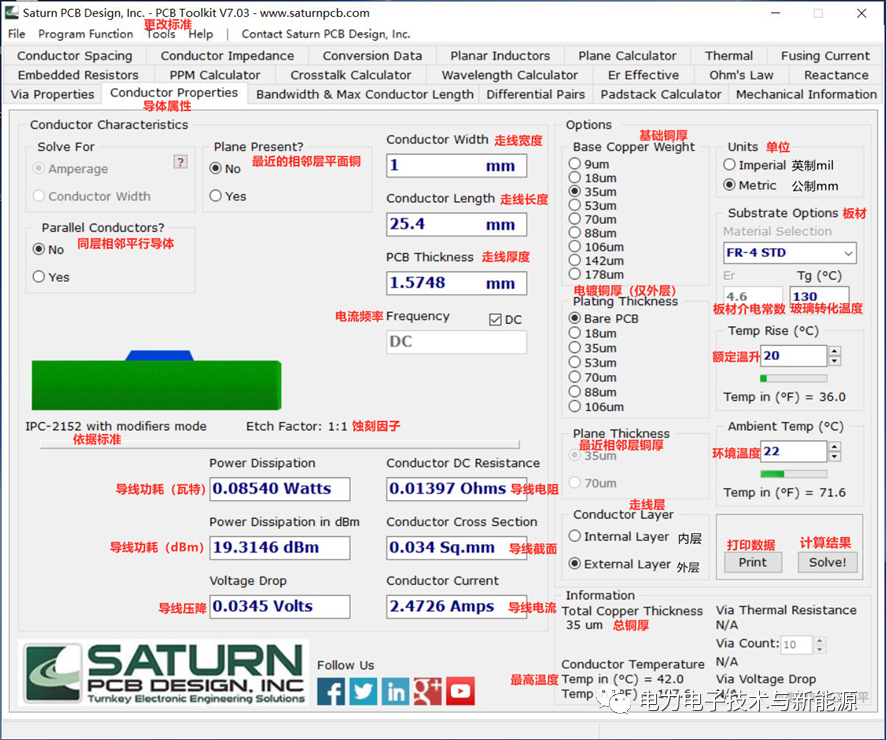Open the LinkedIn social icon
This screenshot has width=886, height=740.
[396, 691]
